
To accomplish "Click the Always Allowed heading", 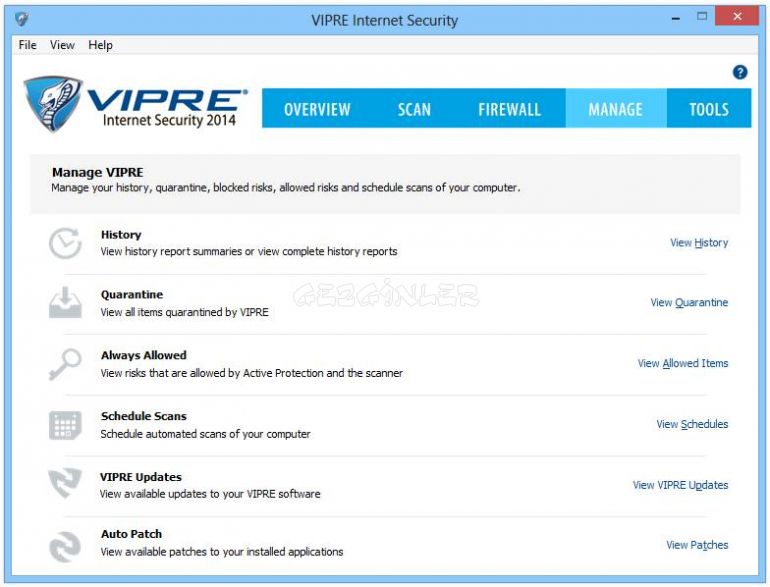I will pos(143,355).
